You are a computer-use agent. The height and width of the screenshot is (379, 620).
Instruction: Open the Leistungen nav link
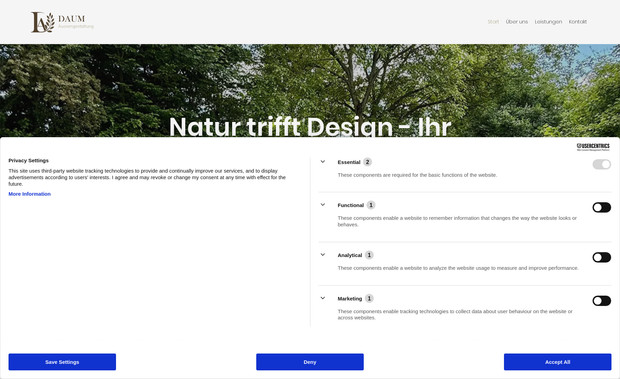coord(548,22)
